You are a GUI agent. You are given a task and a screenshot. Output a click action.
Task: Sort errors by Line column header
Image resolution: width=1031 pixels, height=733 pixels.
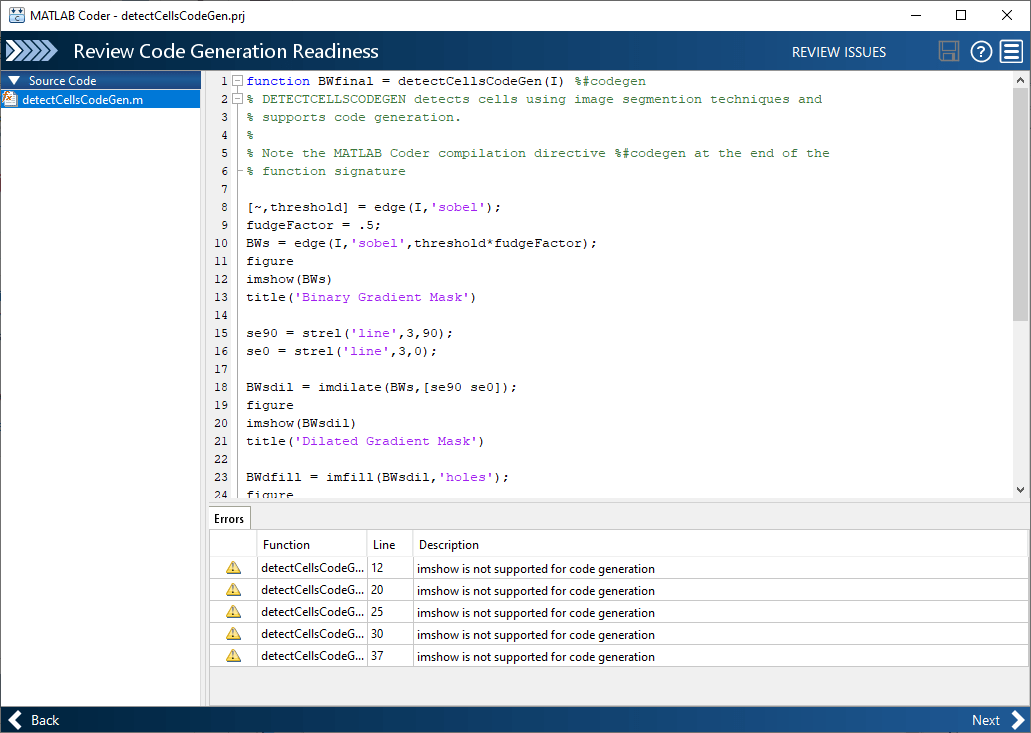coord(384,545)
